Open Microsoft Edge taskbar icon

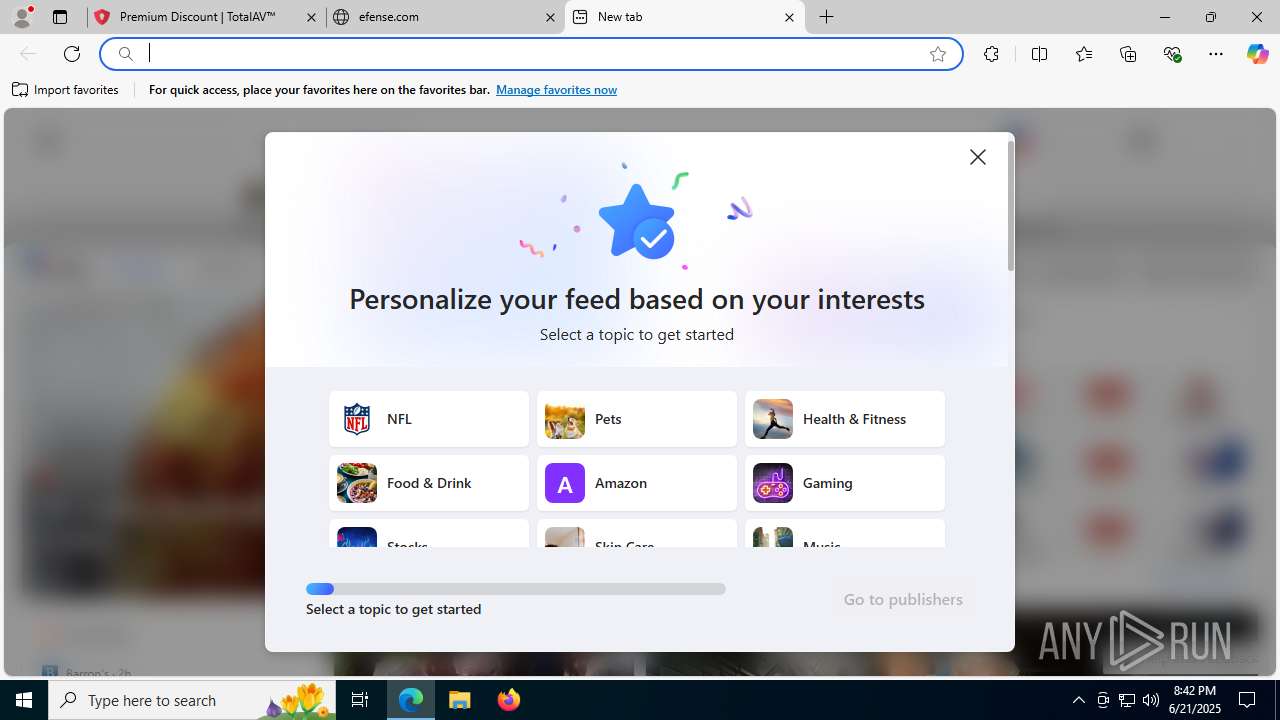click(x=411, y=700)
